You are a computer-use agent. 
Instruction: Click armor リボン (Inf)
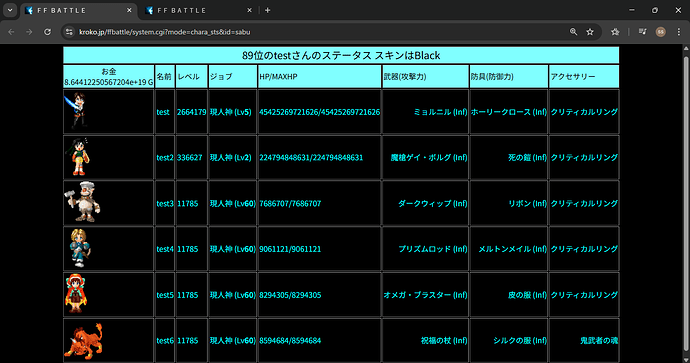pos(528,204)
